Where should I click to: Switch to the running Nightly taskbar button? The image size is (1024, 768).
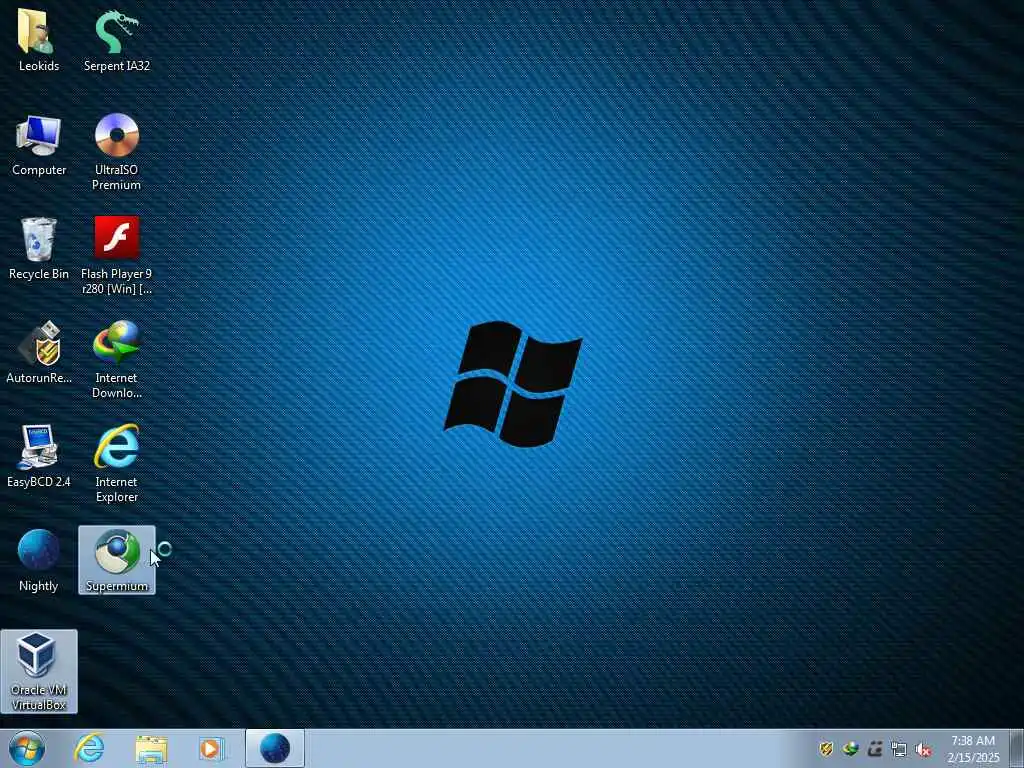coord(275,748)
